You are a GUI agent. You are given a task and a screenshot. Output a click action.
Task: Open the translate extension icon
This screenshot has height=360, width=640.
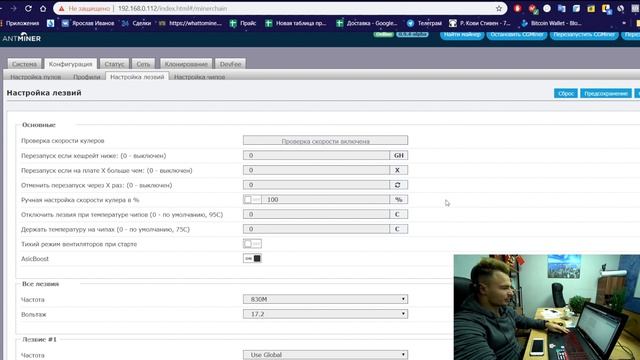[562, 8]
